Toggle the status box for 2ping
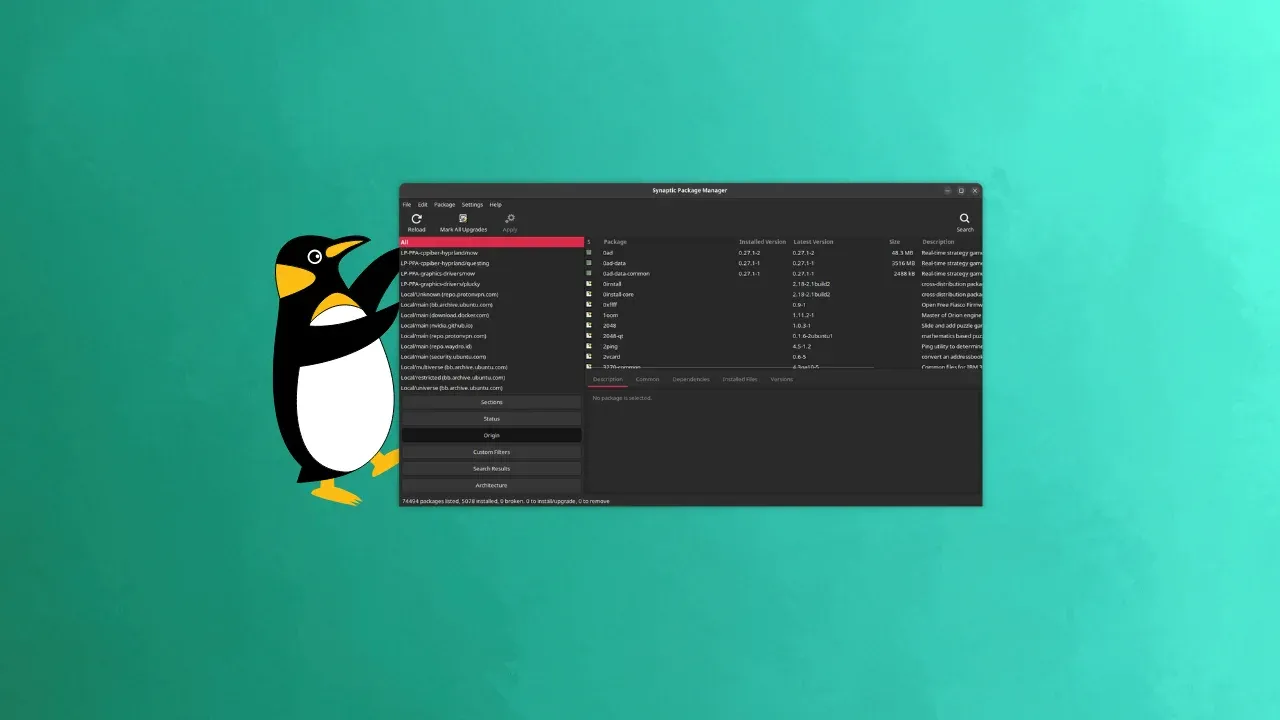 pos(589,346)
